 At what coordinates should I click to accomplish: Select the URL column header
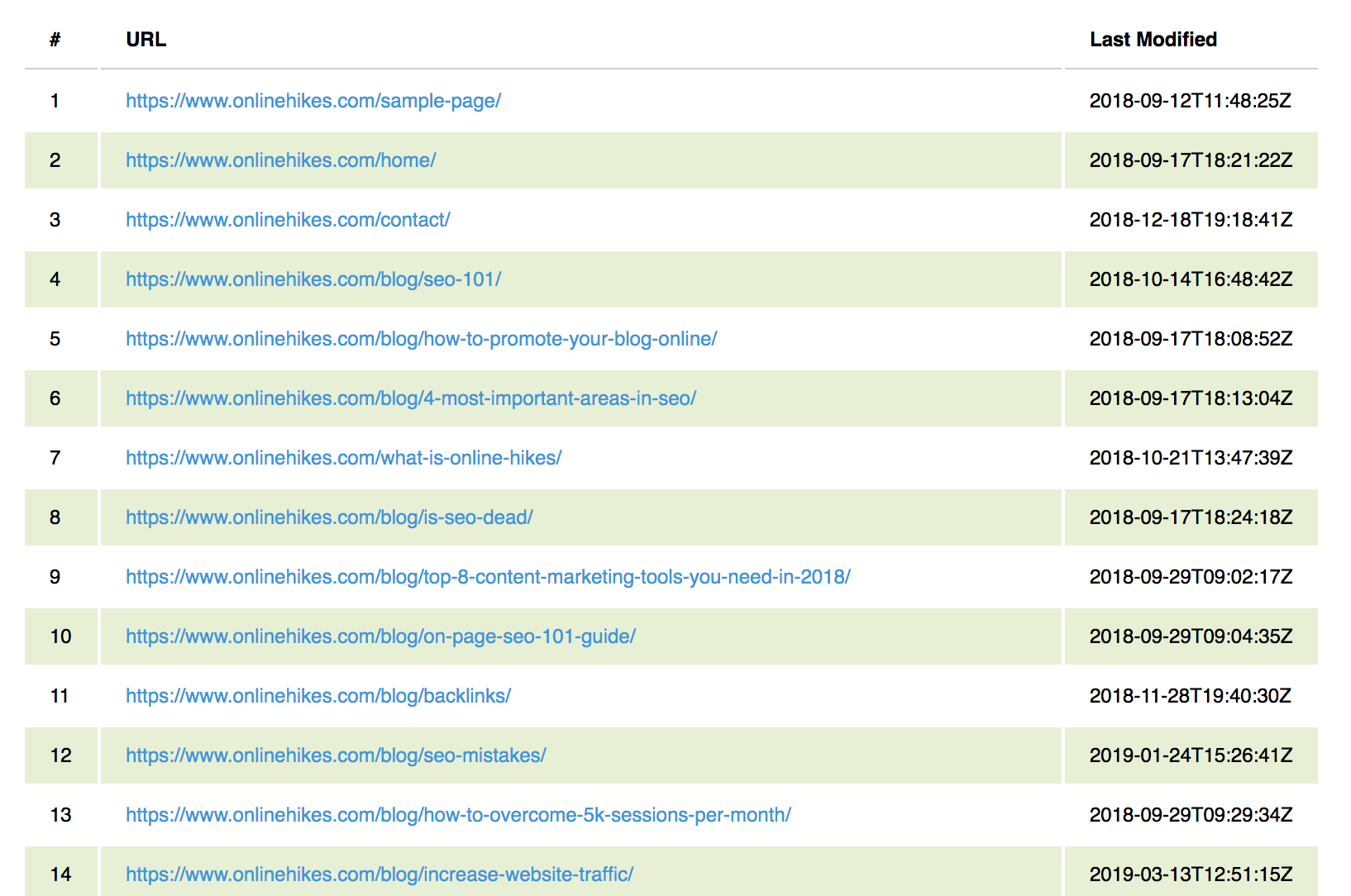coord(146,40)
